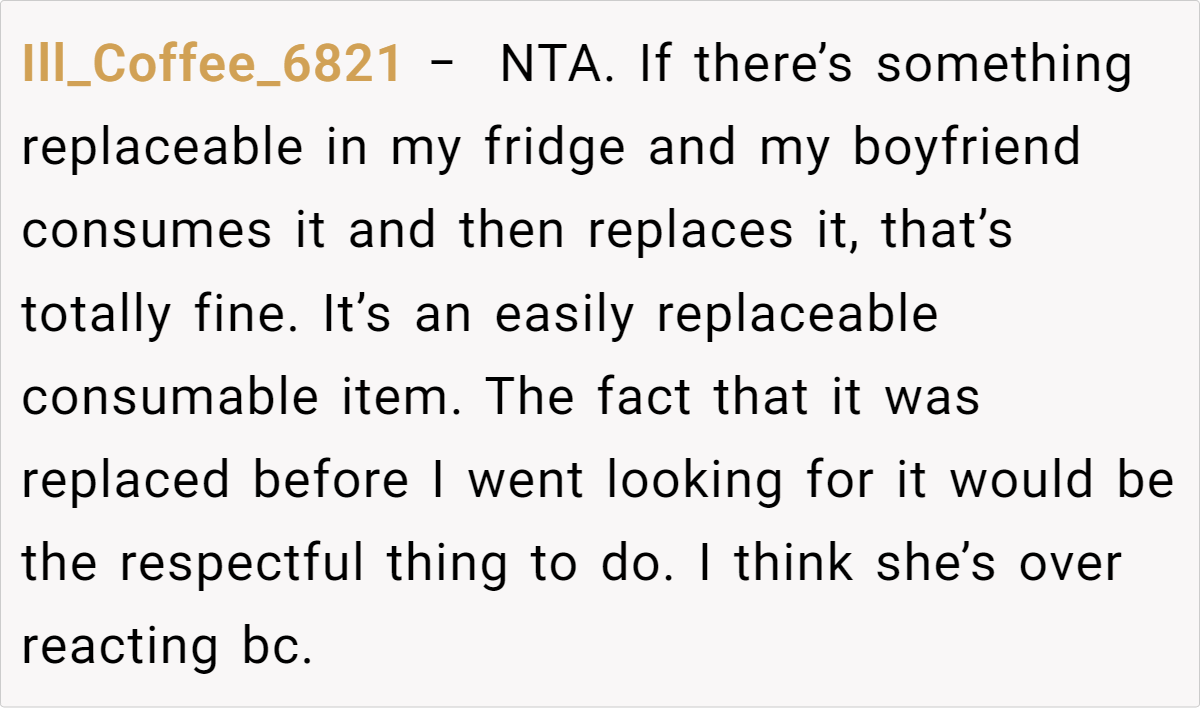Click the word "think" in the comment

click(795, 563)
